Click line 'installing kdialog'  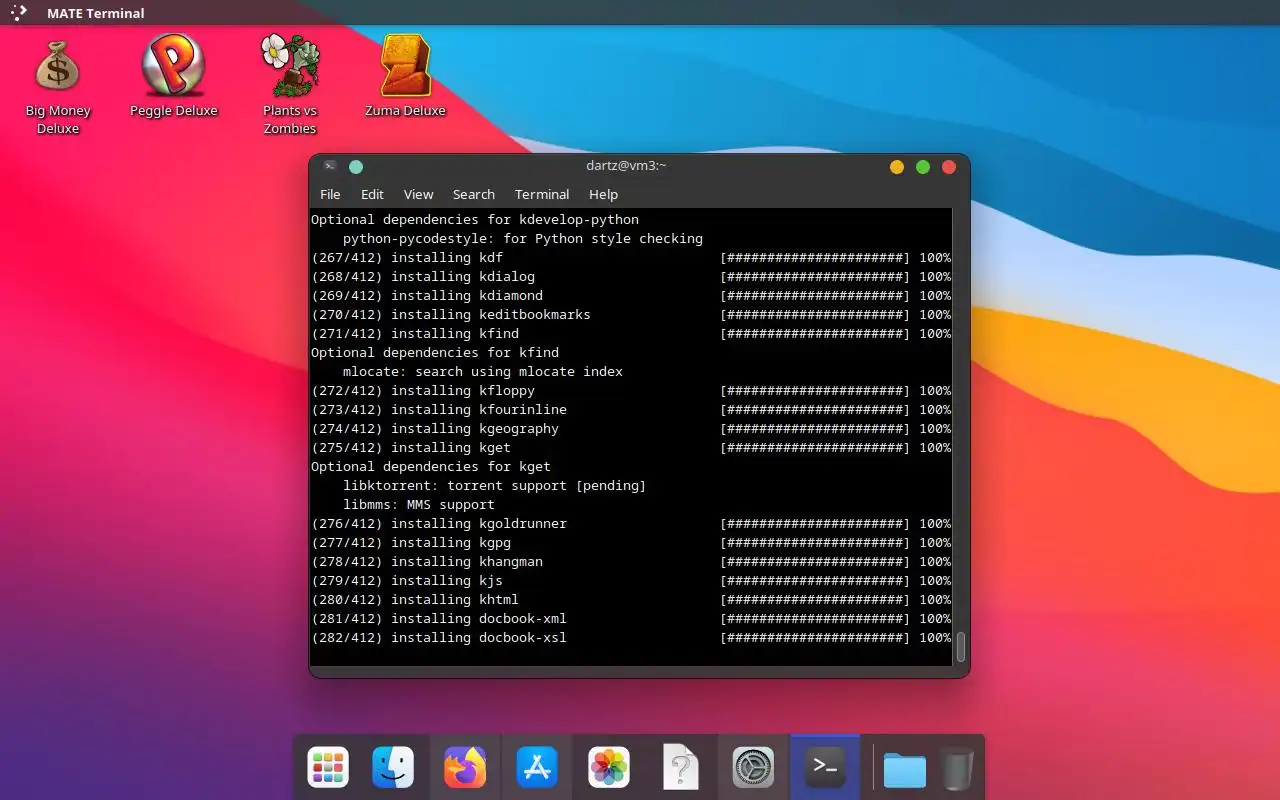631,277
